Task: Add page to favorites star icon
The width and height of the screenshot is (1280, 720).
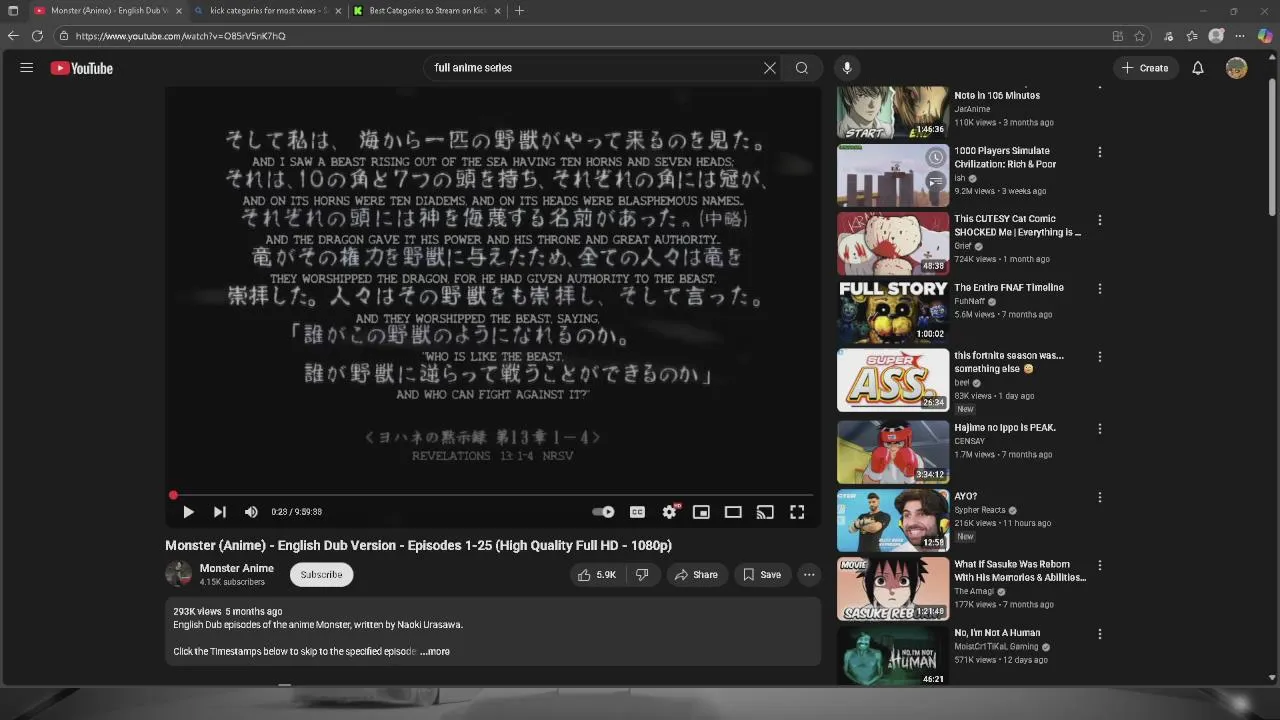Action: [x=1139, y=36]
